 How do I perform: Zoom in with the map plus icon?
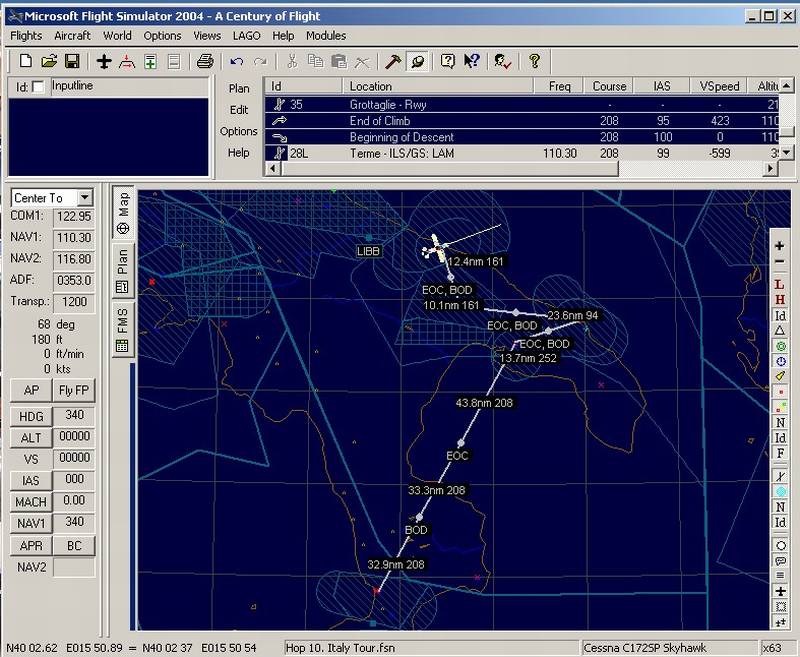[x=780, y=246]
